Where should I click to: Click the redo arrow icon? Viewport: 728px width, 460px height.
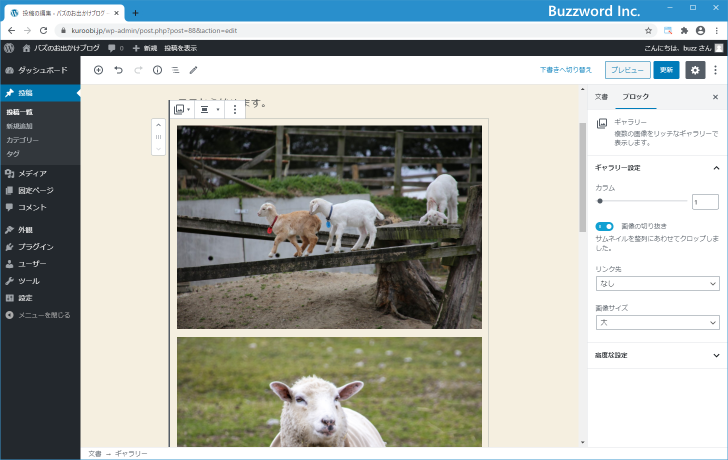click(x=138, y=70)
